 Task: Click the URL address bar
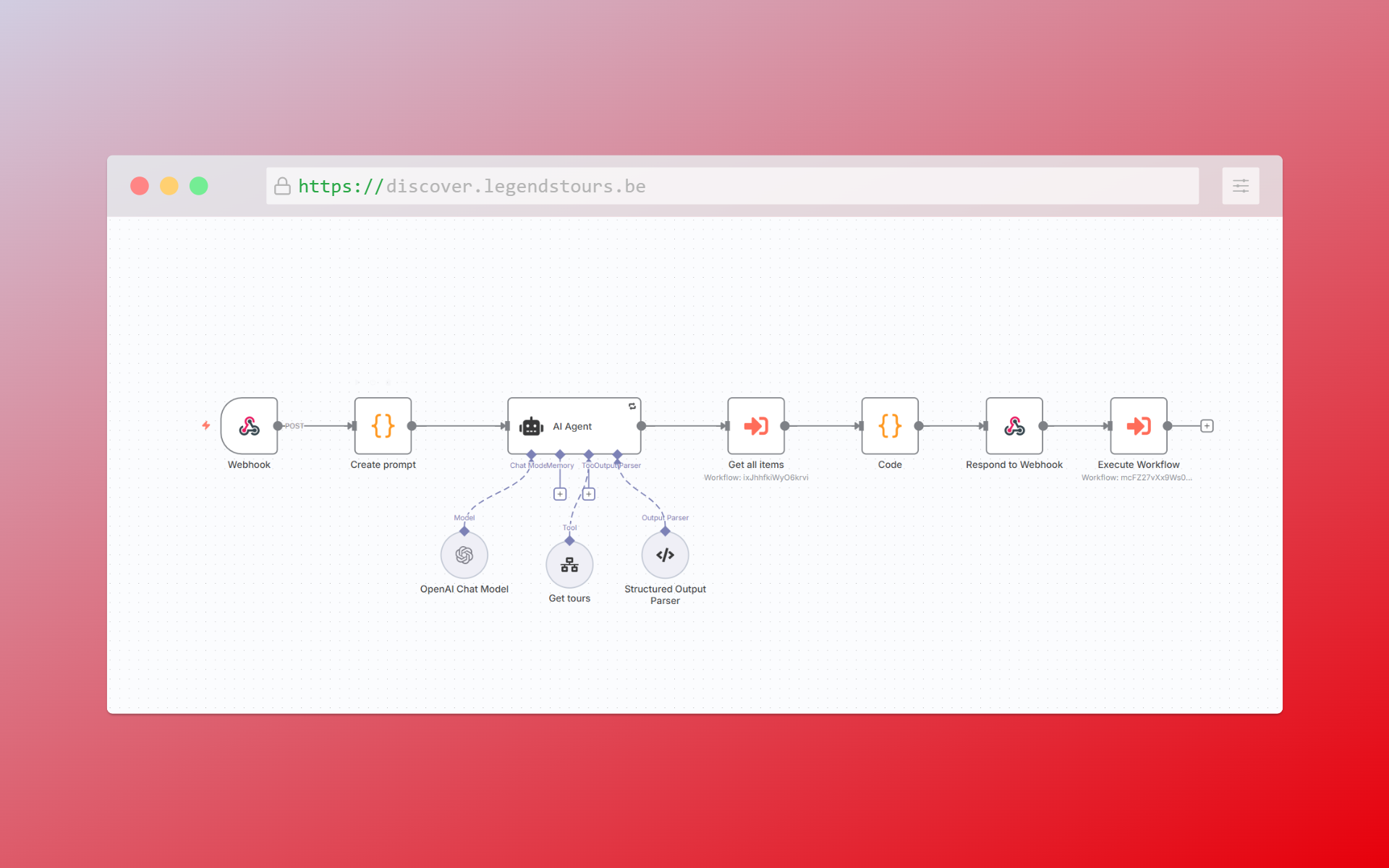click(x=731, y=186)
